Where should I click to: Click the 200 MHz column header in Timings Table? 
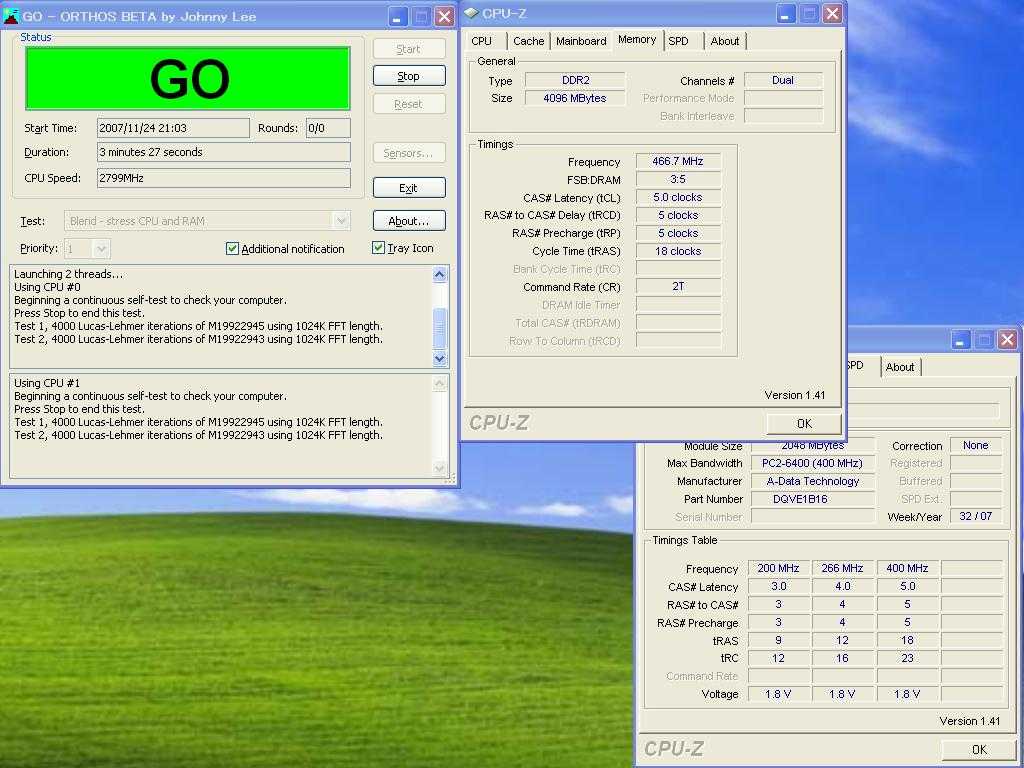pyautogui.click(x=778, y=568)
